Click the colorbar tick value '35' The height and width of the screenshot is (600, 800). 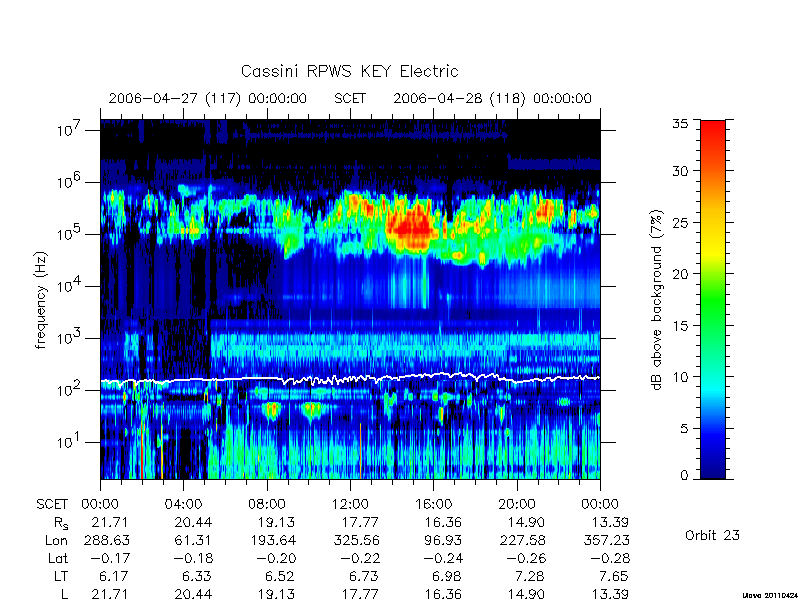[x=680, y=123]
